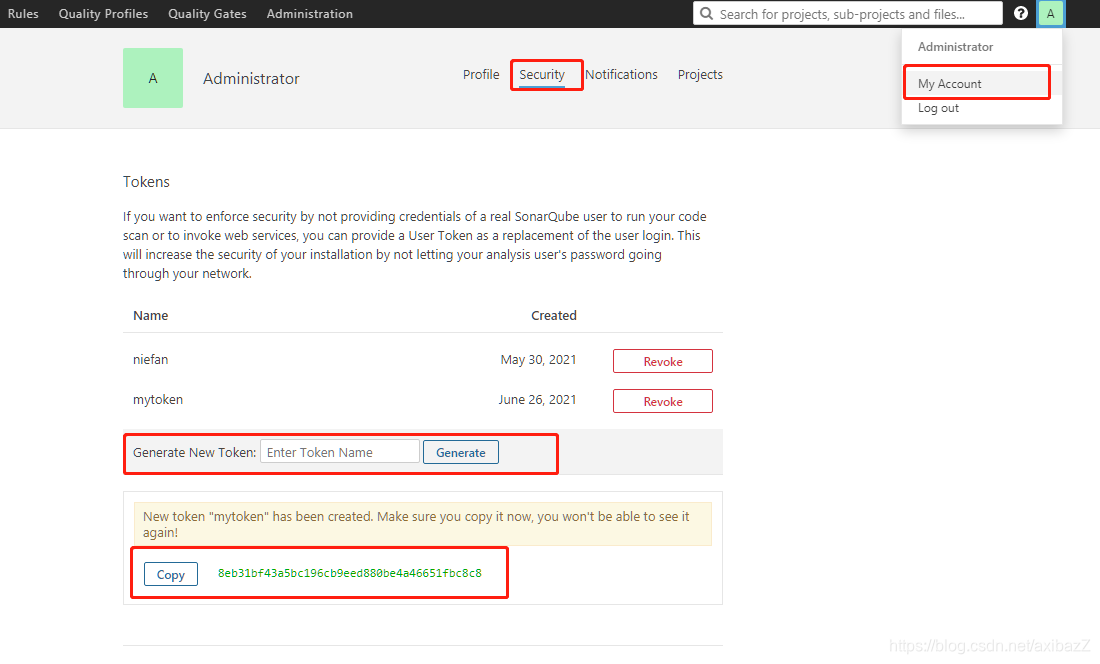Click the Generate button
This screenshot has width=1100, height=664.
pos(460,452)
